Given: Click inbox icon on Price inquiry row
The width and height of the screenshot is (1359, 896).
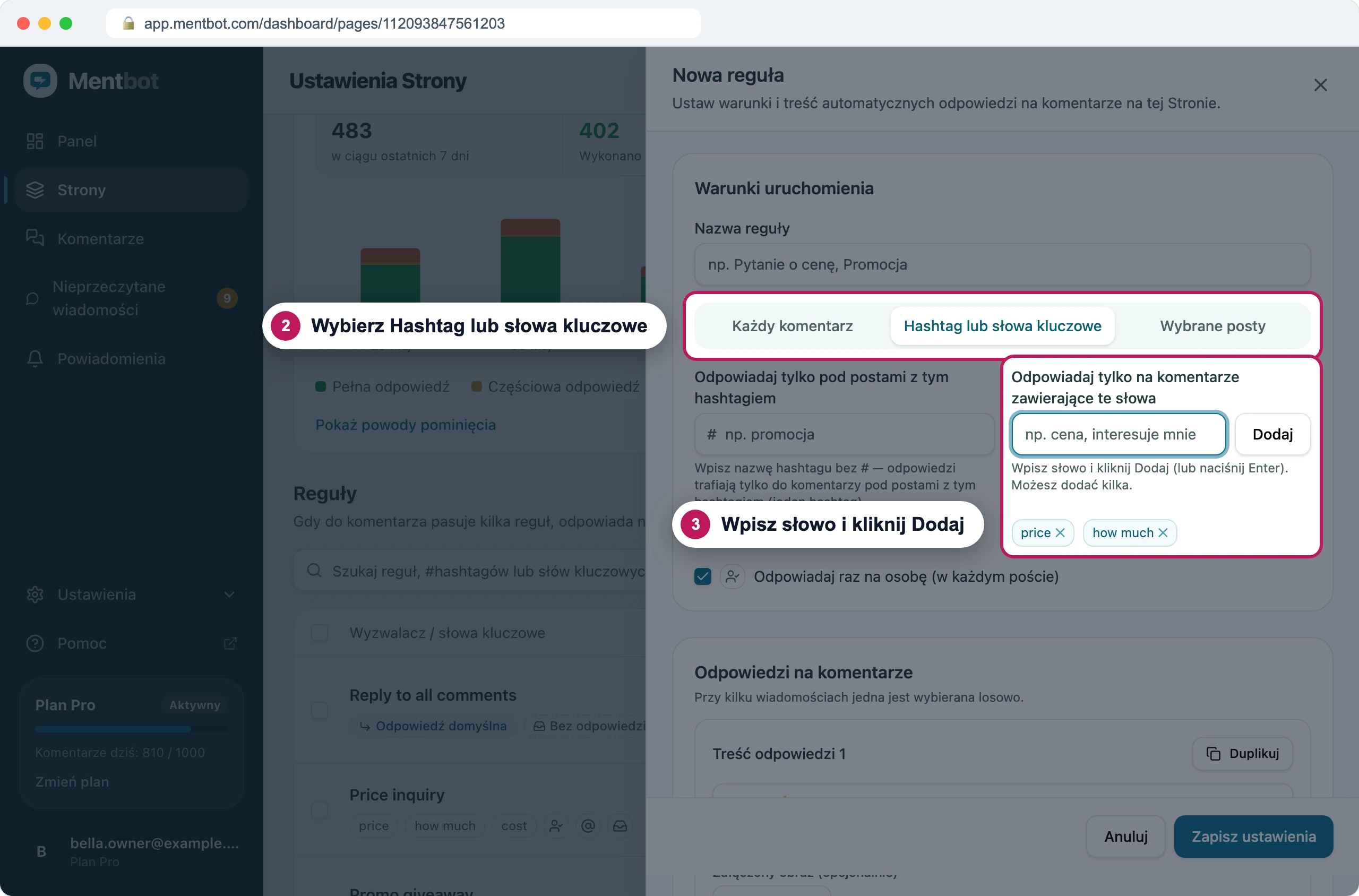Looking at the screenshot, I should (620, 826).
